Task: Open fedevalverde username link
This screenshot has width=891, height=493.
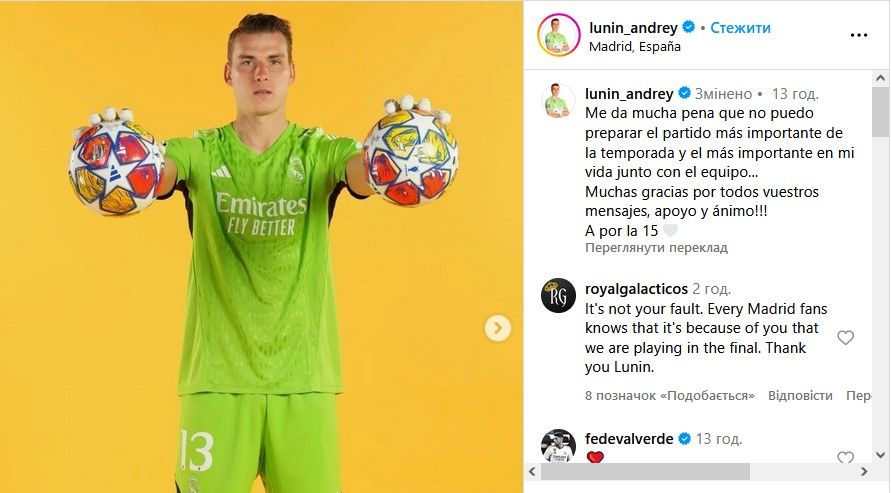Action: pos(629,438)
